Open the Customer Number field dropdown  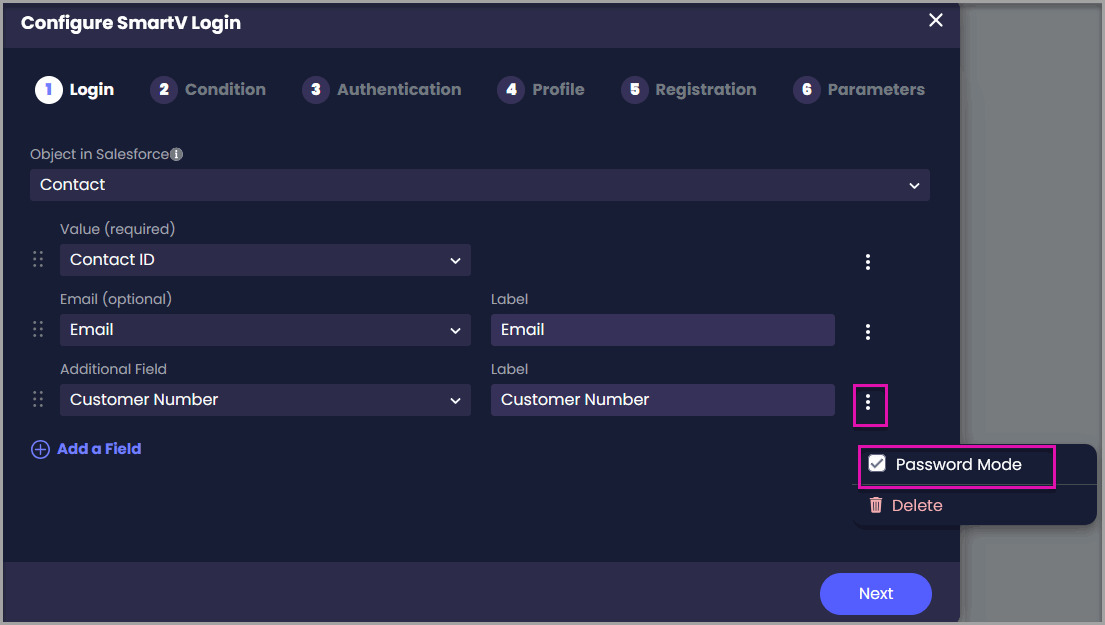pos(265,400)
